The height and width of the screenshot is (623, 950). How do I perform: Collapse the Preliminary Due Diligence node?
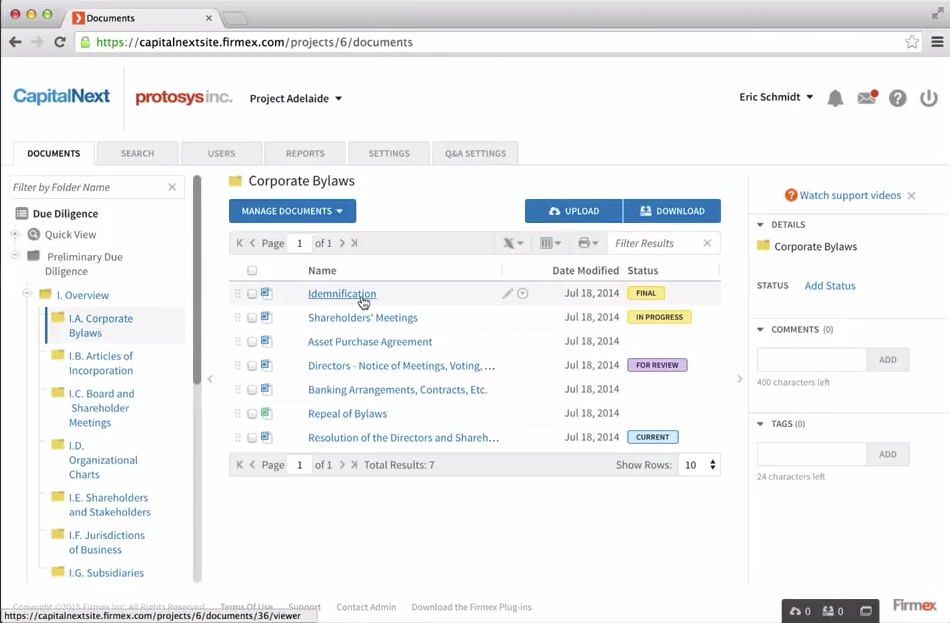pos(15,255)
